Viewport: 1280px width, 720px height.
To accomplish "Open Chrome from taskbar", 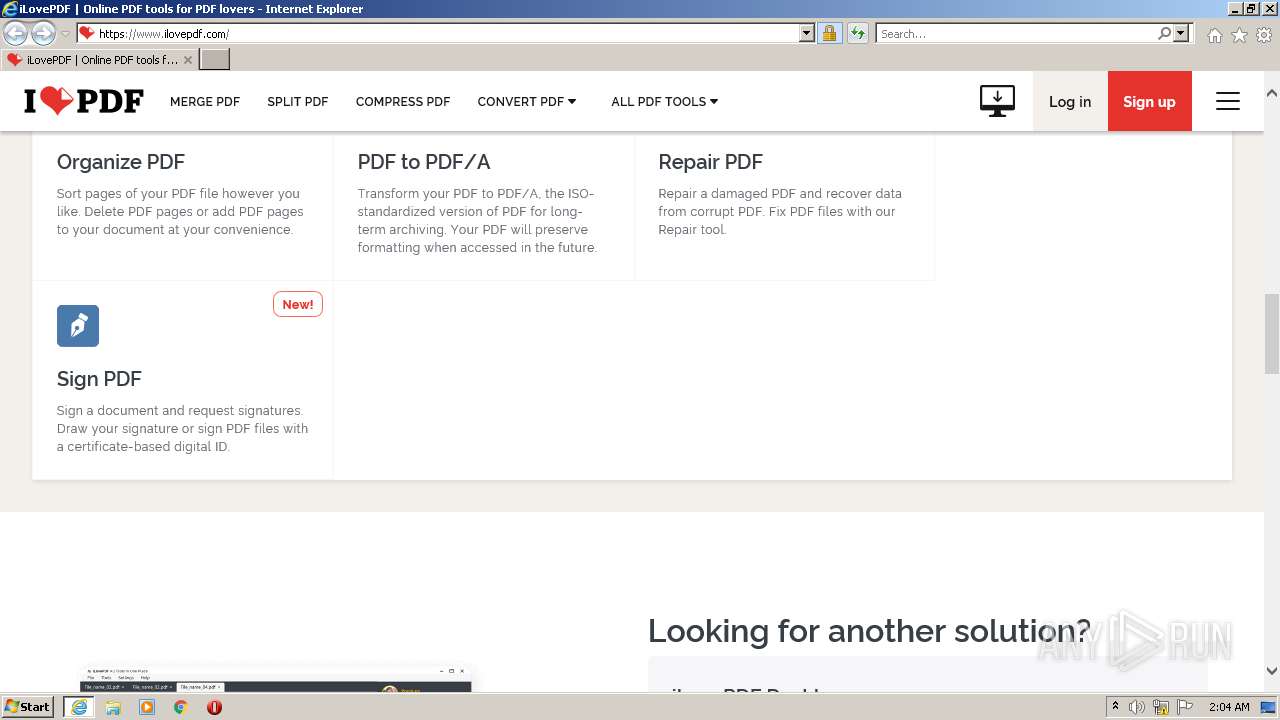I will pyautogui.click(x=181, y=707).
